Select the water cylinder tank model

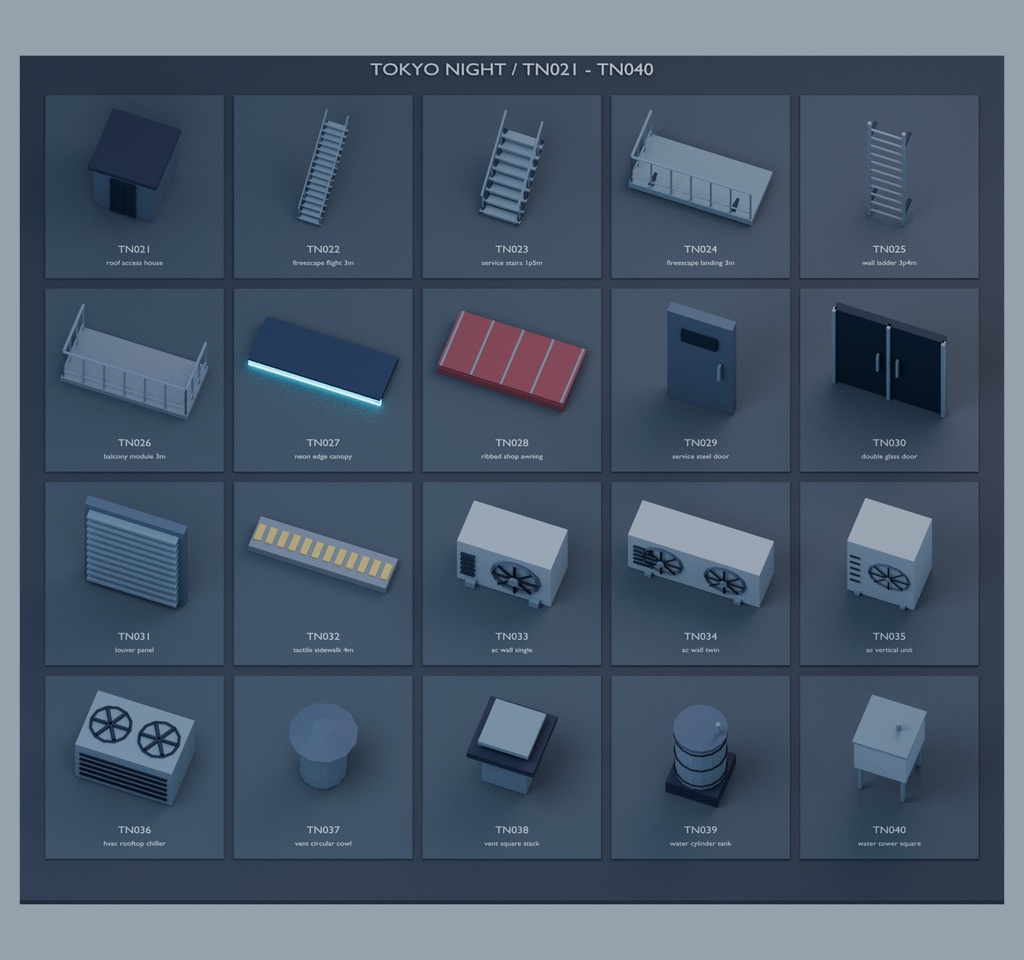701,755
